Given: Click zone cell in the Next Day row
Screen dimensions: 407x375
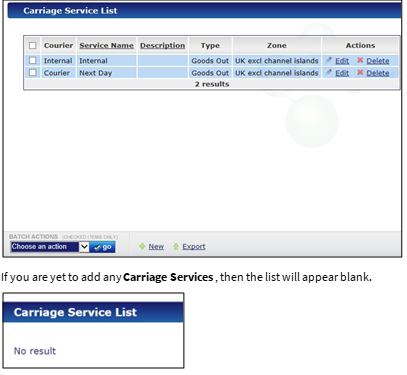Looking at the screenshot, I should coord(277,73).
